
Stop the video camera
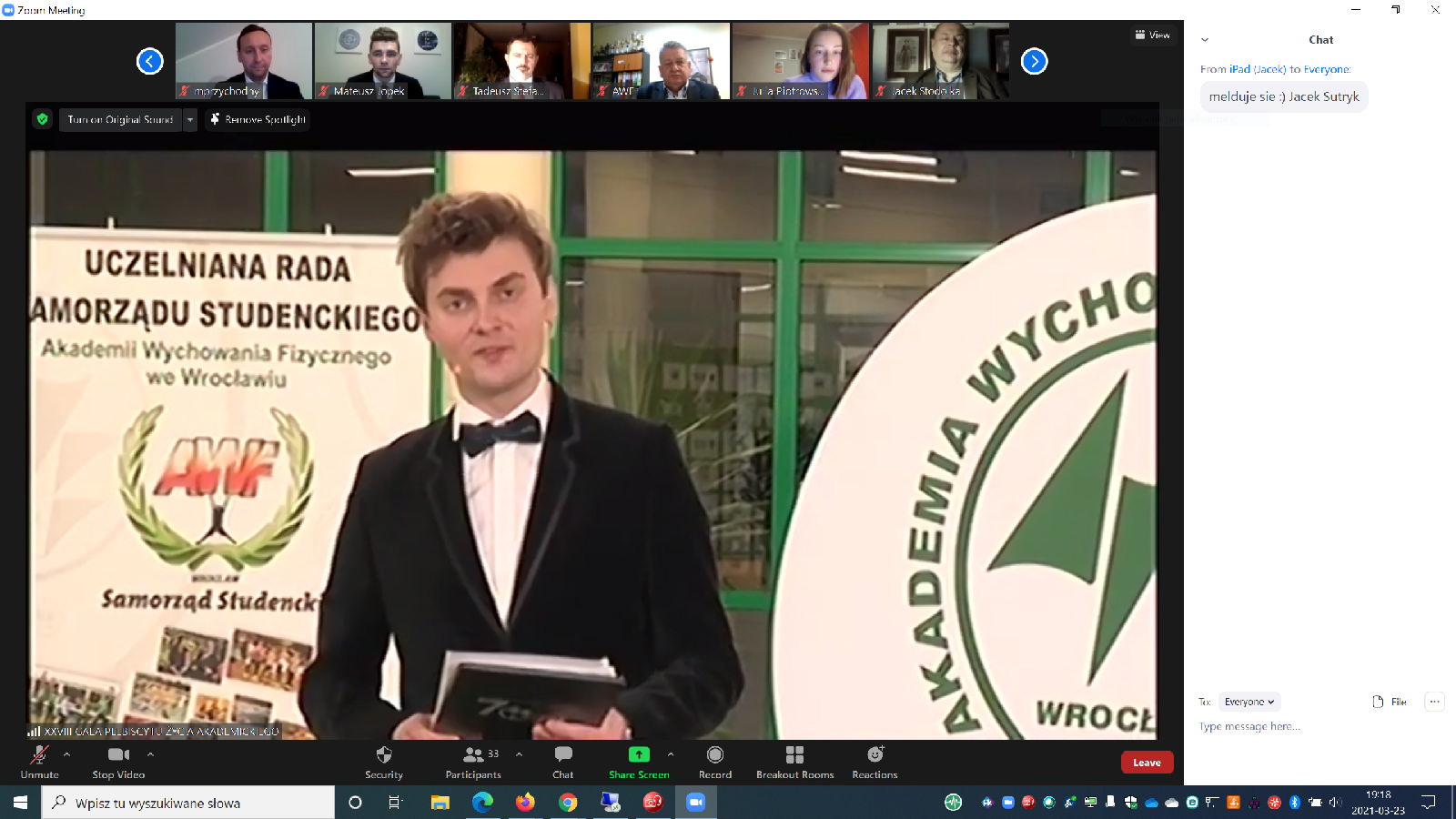coord(118,762)
